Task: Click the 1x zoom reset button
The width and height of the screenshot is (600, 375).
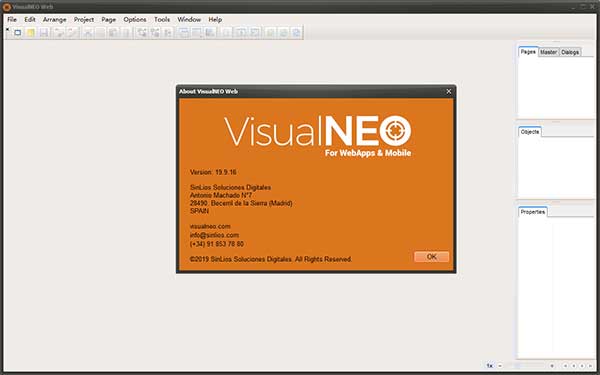Action: coord(490,366)
